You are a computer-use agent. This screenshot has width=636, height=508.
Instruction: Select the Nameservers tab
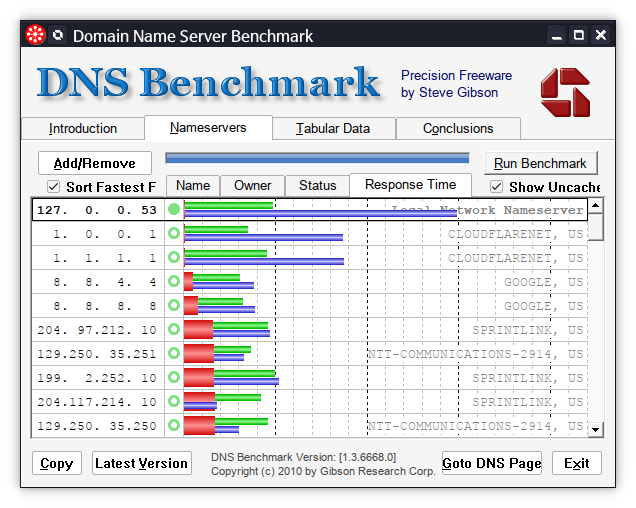coord(208,128)
